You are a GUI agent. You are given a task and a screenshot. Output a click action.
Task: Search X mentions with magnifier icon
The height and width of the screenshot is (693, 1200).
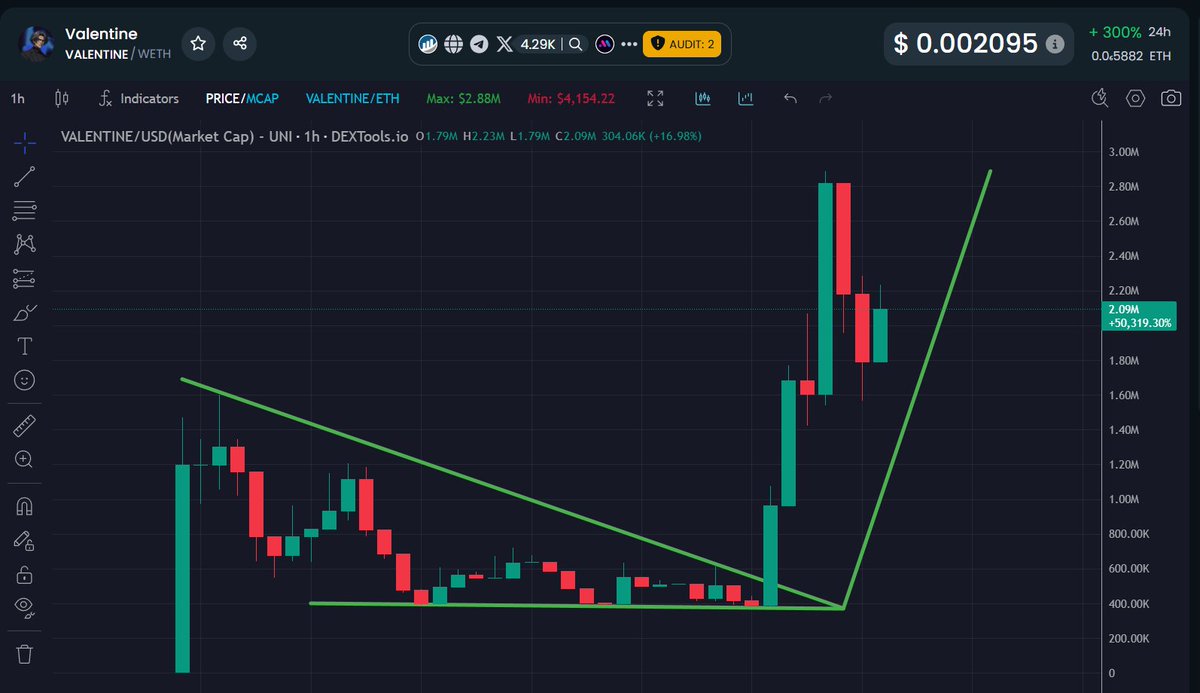576,44
